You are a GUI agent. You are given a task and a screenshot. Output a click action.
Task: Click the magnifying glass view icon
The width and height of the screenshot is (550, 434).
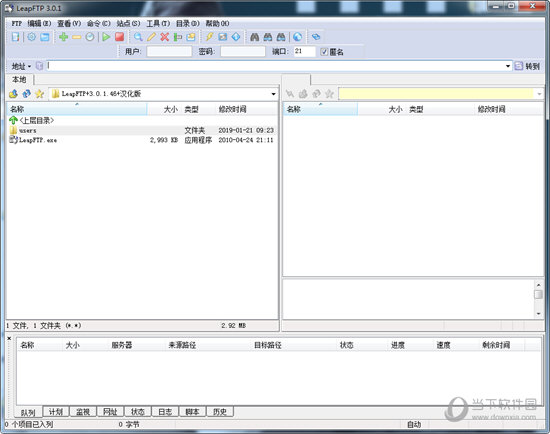[138, 36]
